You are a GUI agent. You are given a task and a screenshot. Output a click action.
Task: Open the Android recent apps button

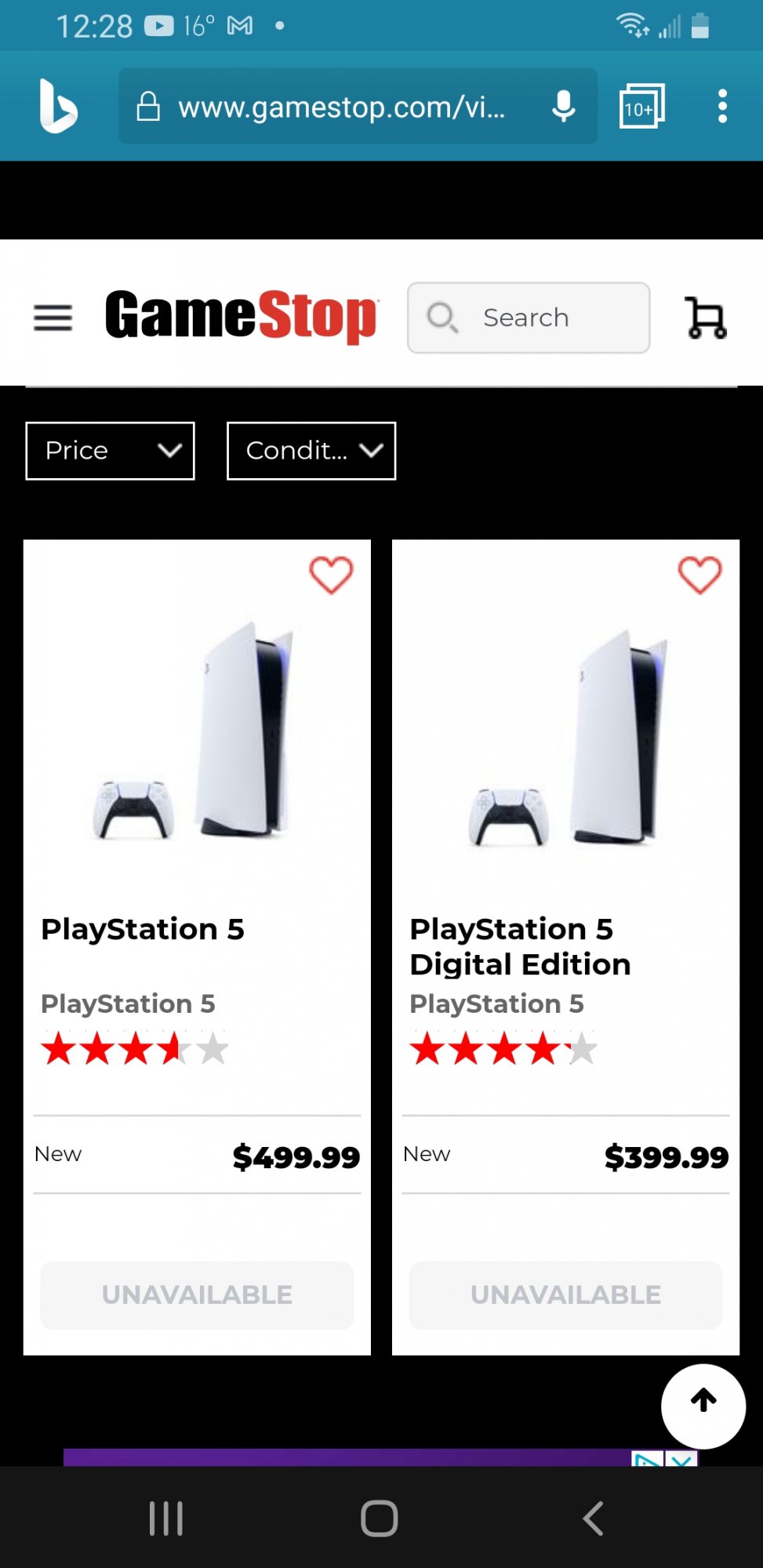tap(166, 1519)
